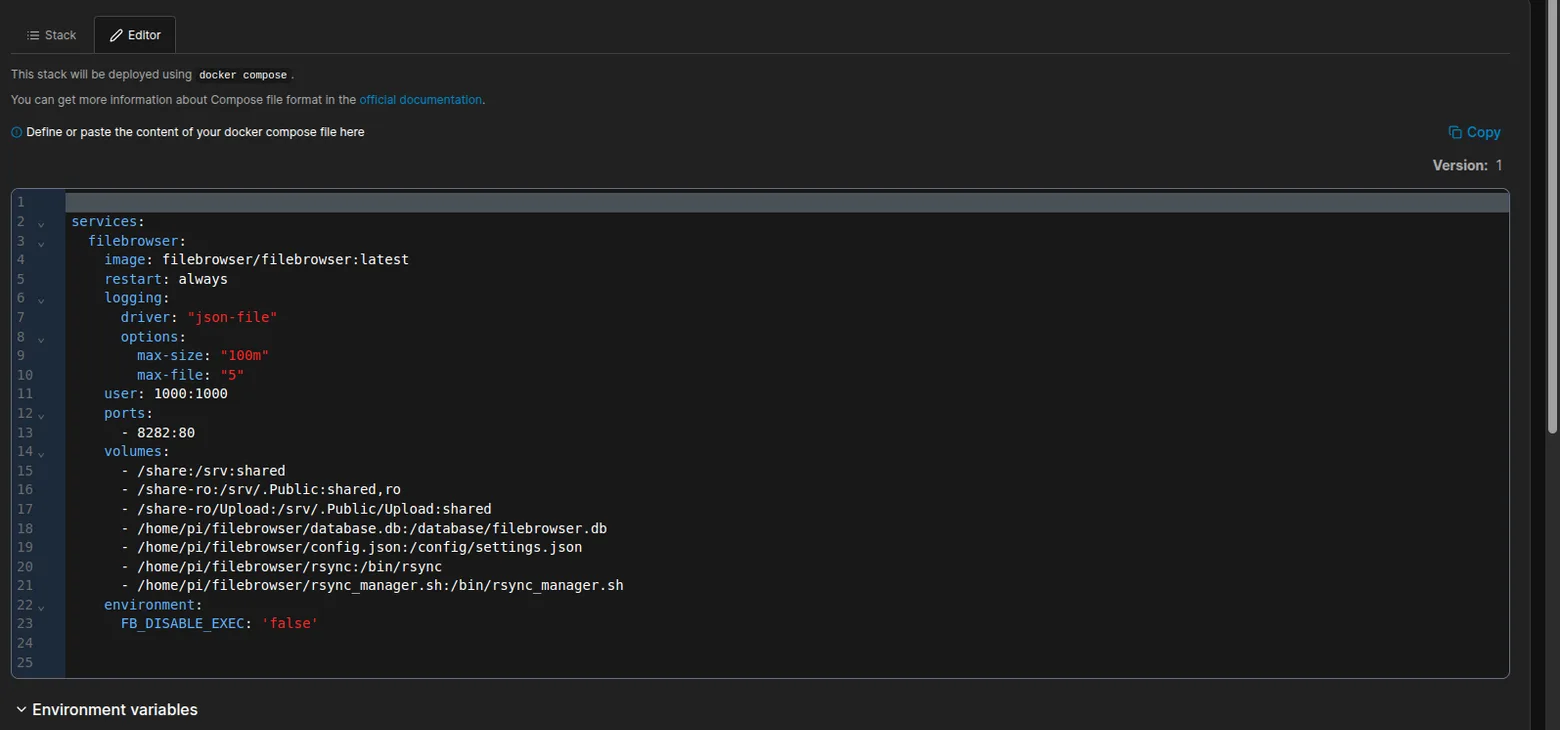
Task: Fold the volumes list at line 14
Action: pos(41,453)
